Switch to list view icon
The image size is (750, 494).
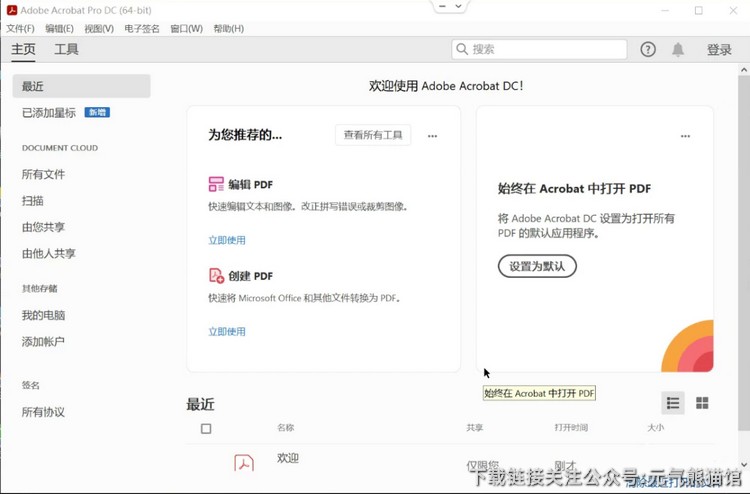point(673,403)
